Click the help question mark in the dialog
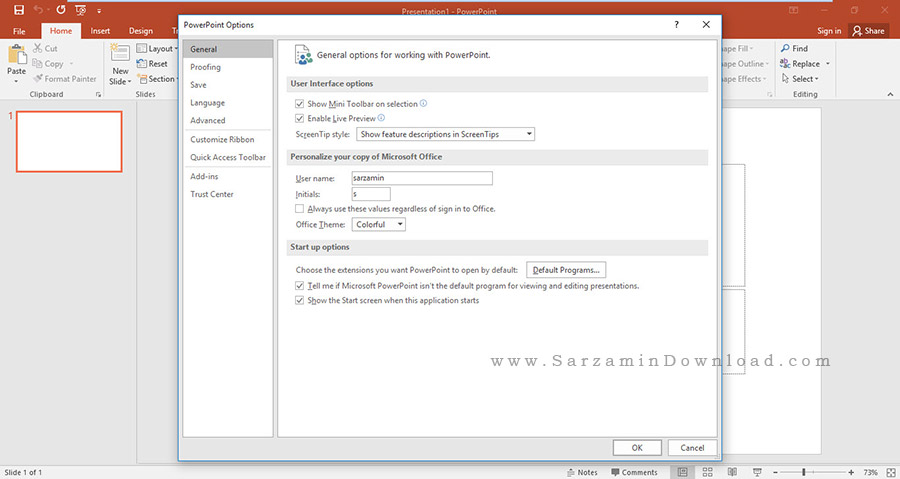The width and height of the screenshot is (900, 479). tap(677, 25)
